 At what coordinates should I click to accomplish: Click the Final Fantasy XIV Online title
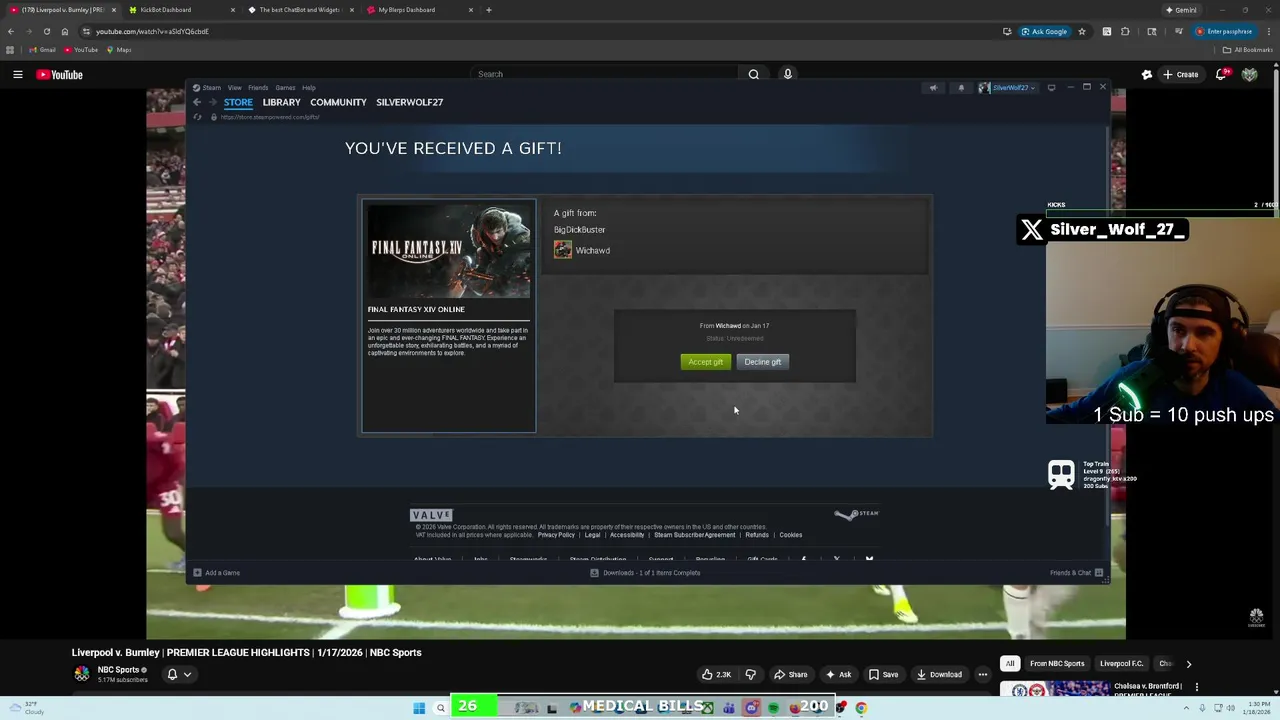(416, 309)
